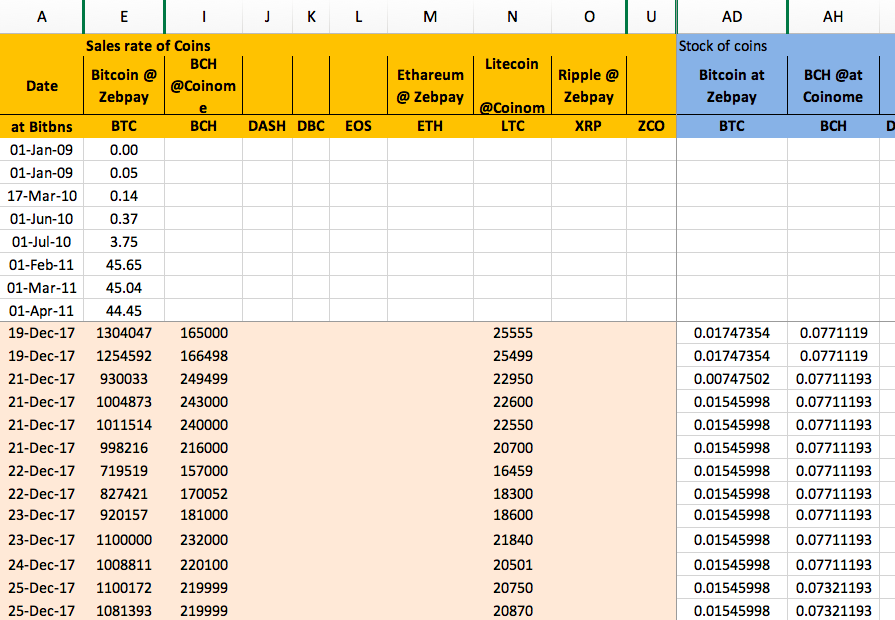Select the LTC rate 16459
The image size is (895, 620).
click(x=513, y=470)
